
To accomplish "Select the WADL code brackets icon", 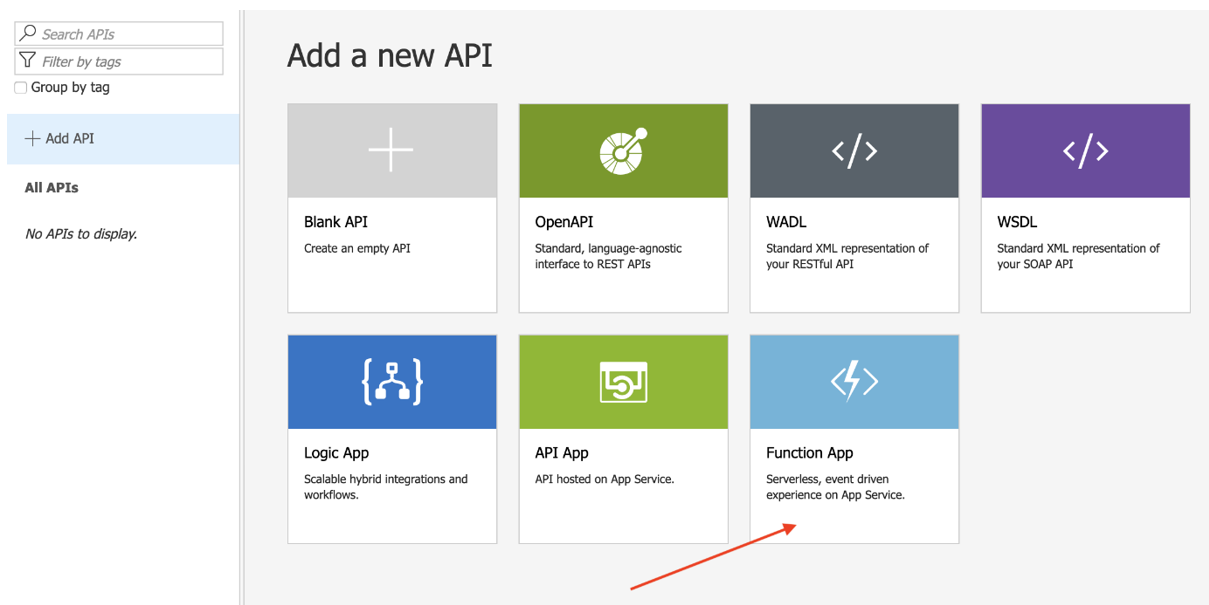I will 853,149.
